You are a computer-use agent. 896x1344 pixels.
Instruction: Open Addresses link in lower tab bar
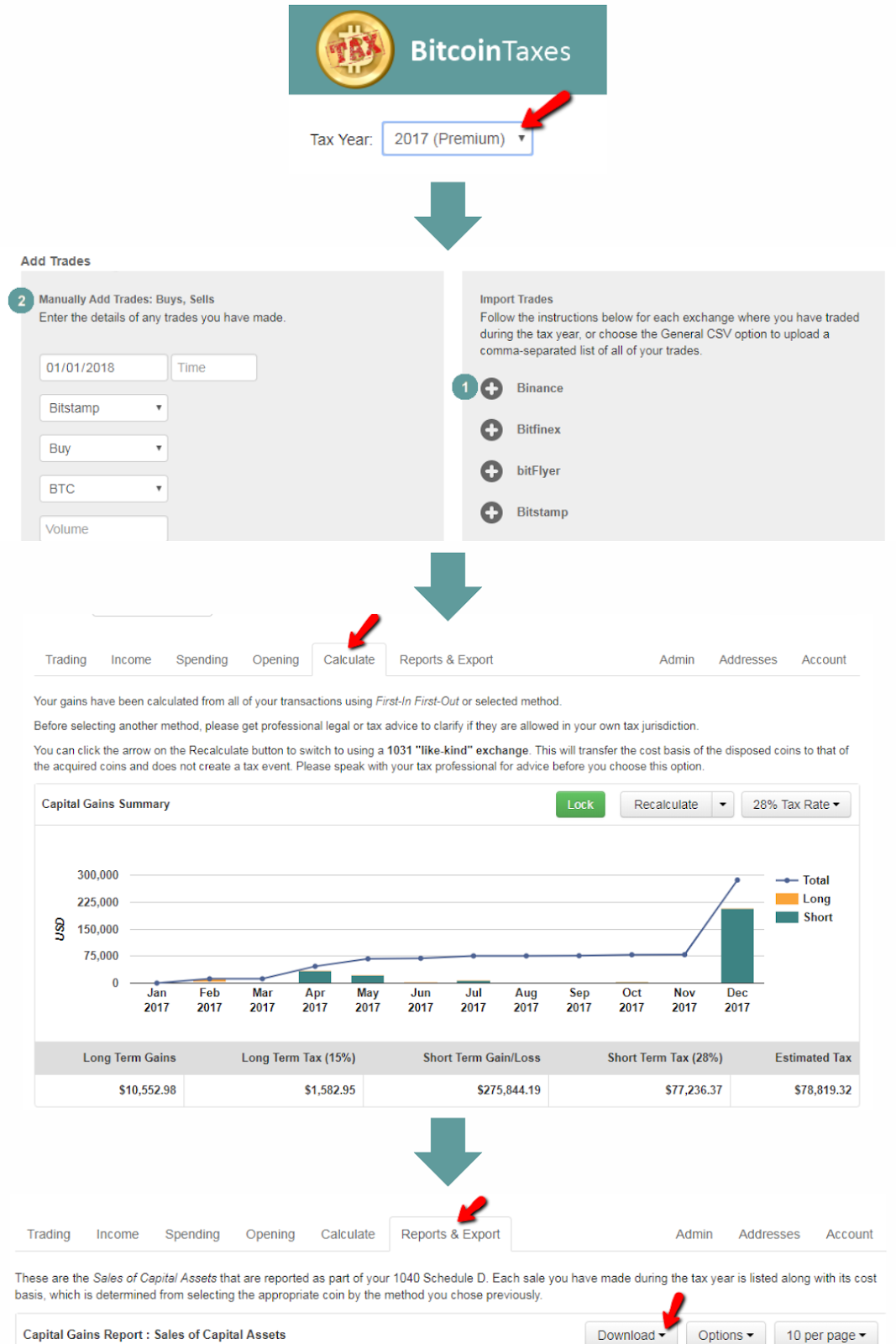pos(769,1235)
